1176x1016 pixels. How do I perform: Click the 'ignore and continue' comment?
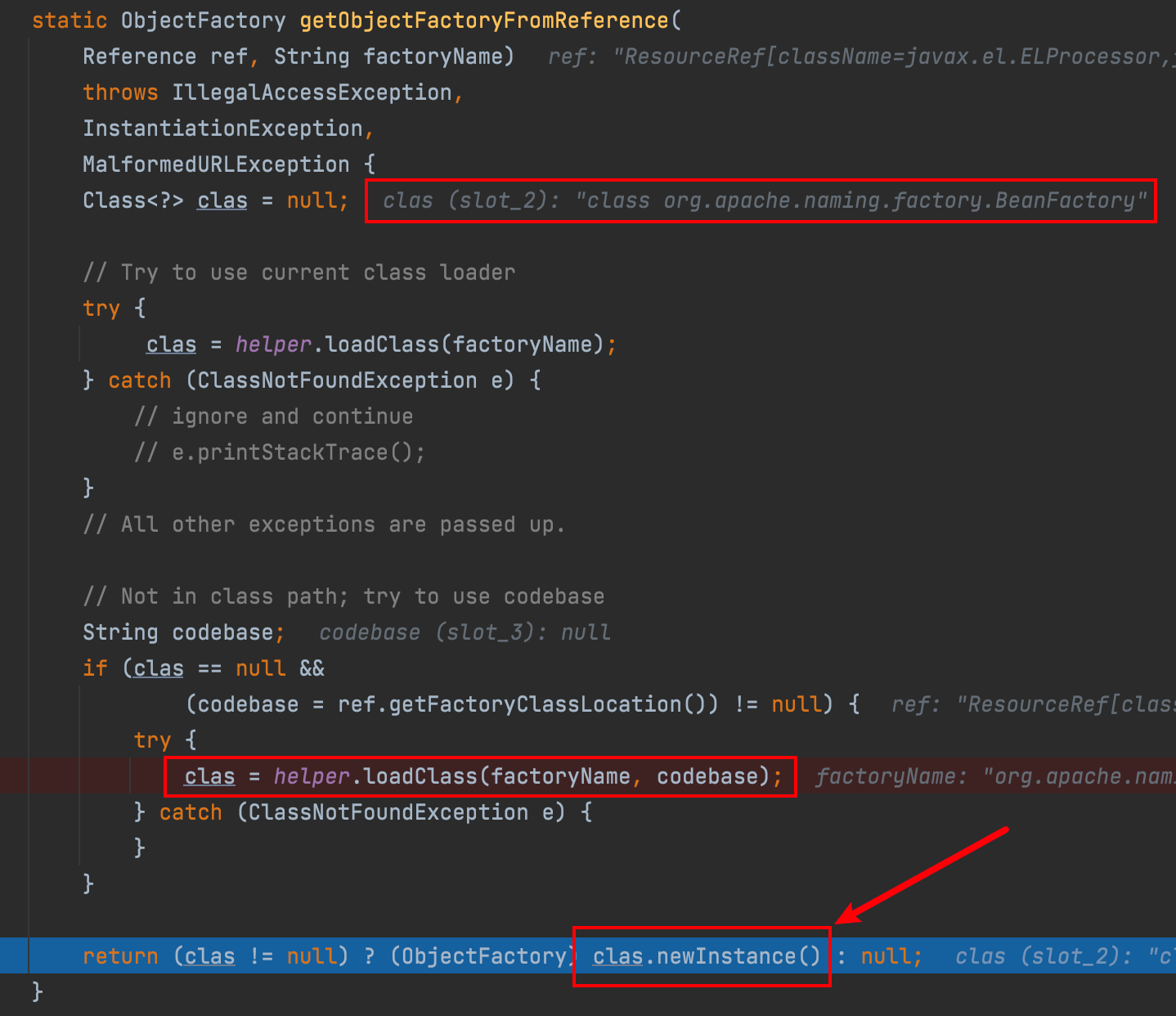274,416
